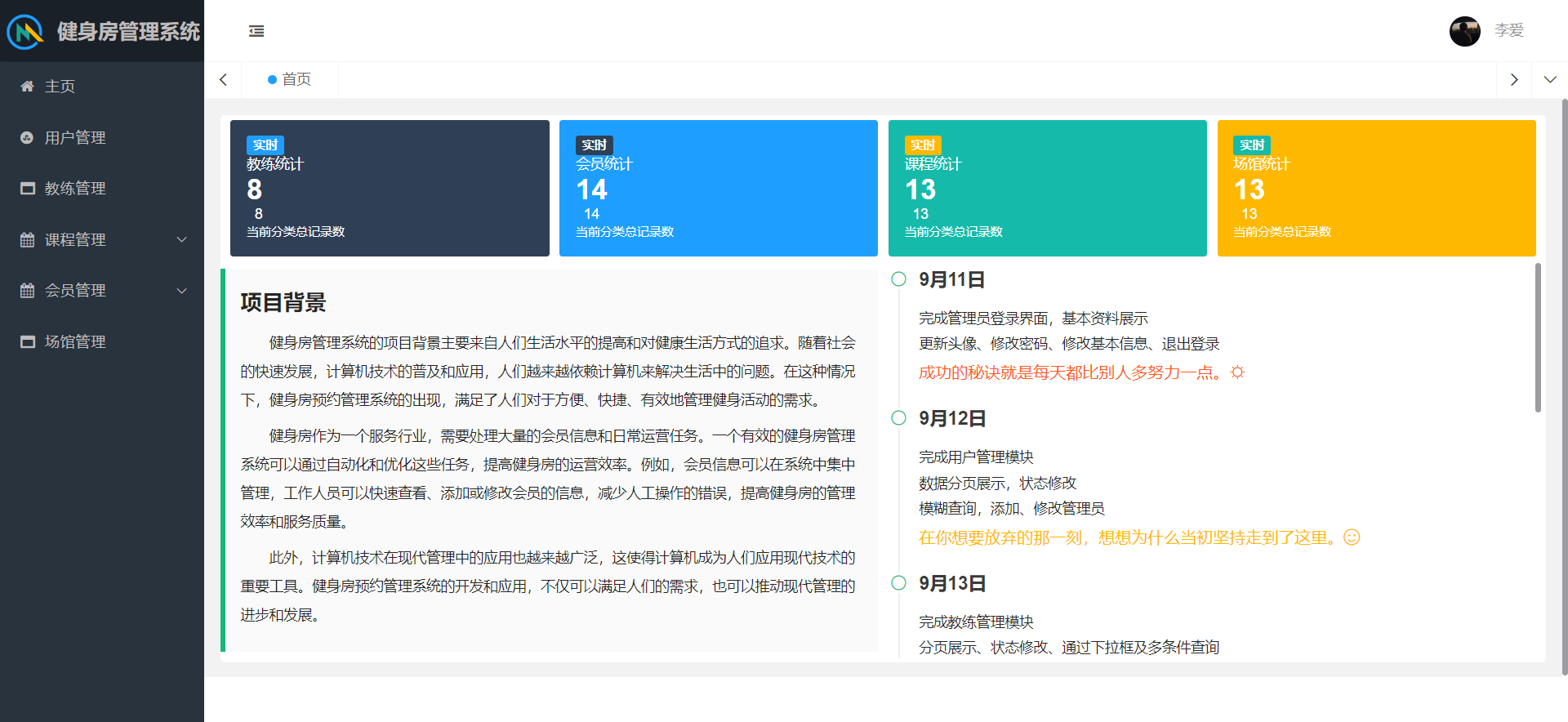This screenshot has height=722, width=1568.
Task: Click the home icon beside 主页
Action: (27, 87)
